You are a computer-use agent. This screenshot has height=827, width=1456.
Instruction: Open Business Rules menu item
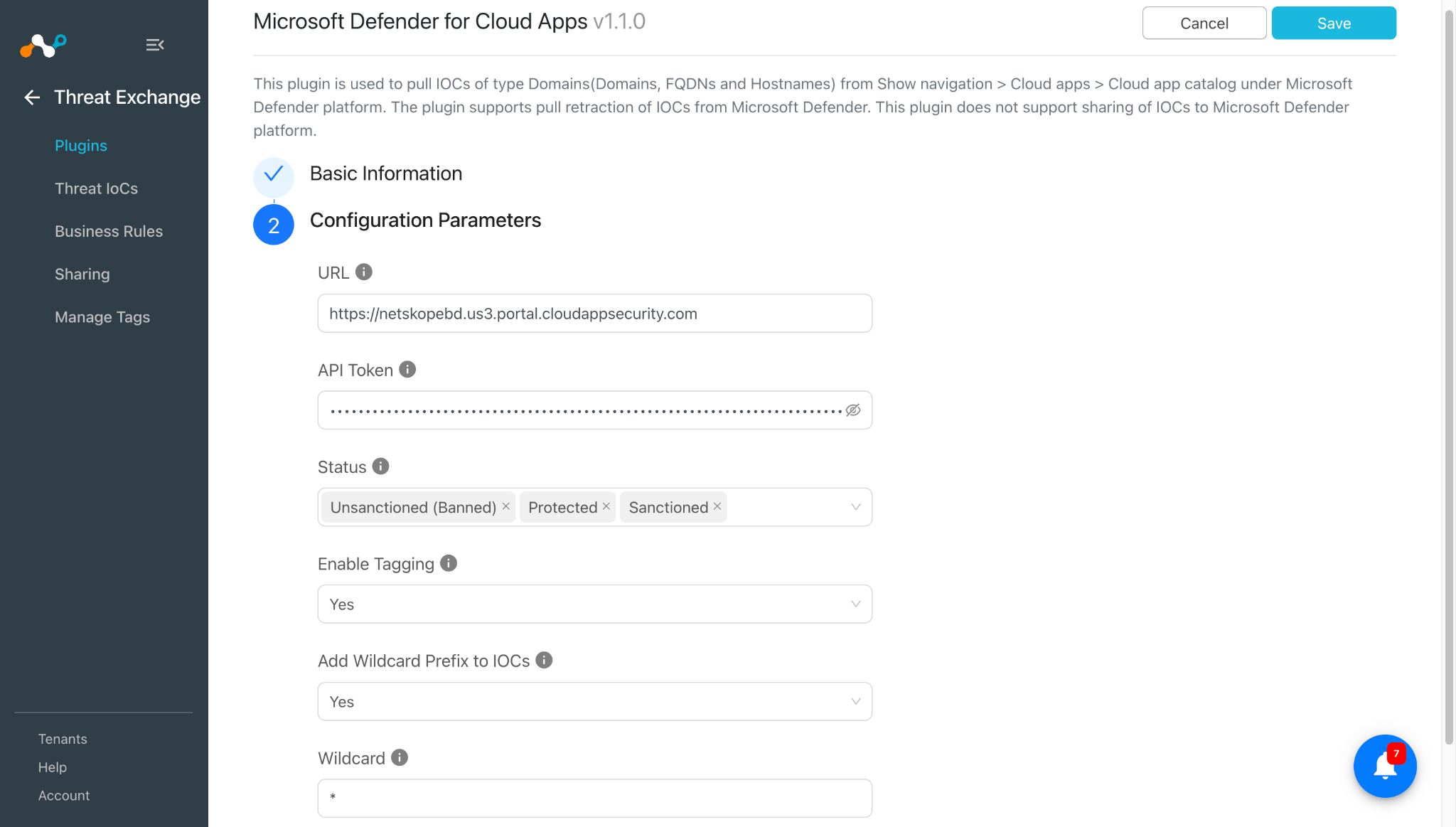(x=109, y=232)
